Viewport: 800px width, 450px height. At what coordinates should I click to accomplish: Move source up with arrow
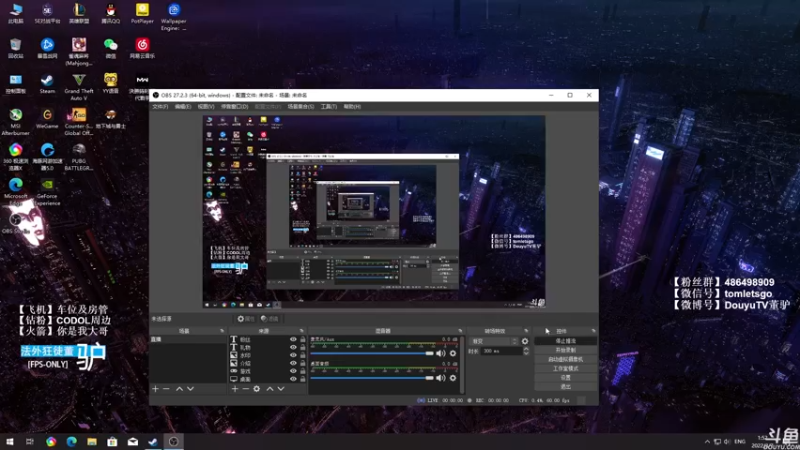click(x=270, y=389)
